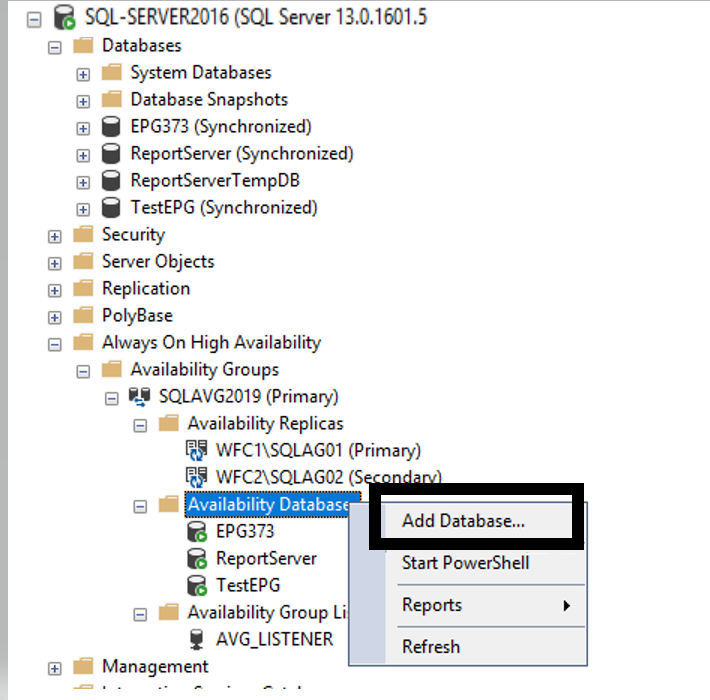Expand the PolyBase folder node

55,316
